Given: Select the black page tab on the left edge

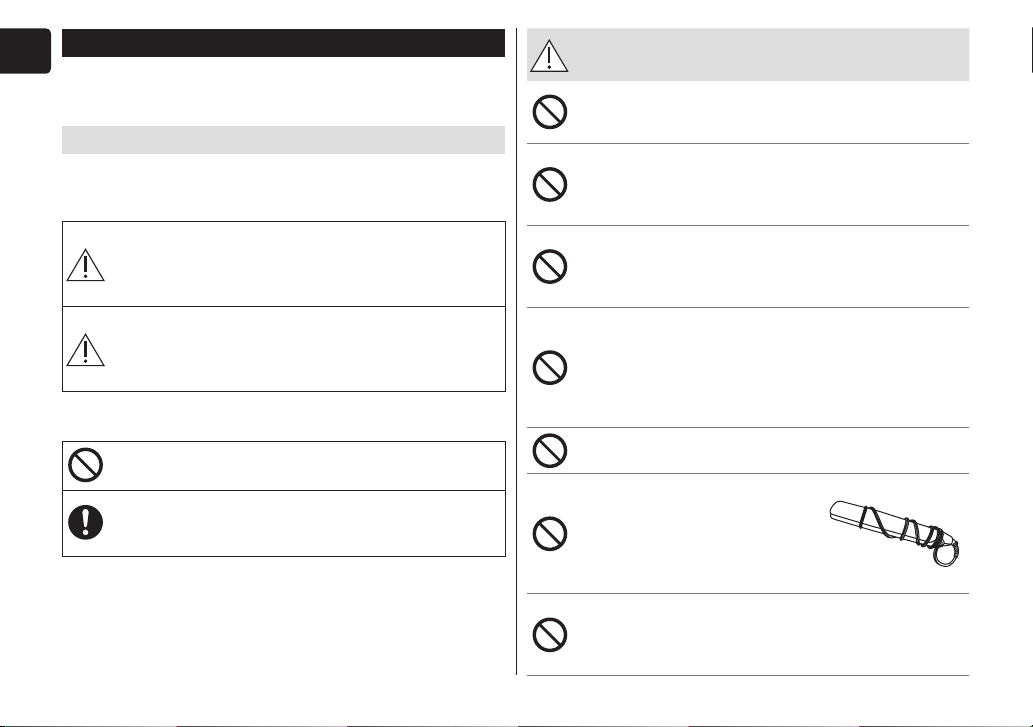Looking at the screenshot, I should tap(25, 51).
